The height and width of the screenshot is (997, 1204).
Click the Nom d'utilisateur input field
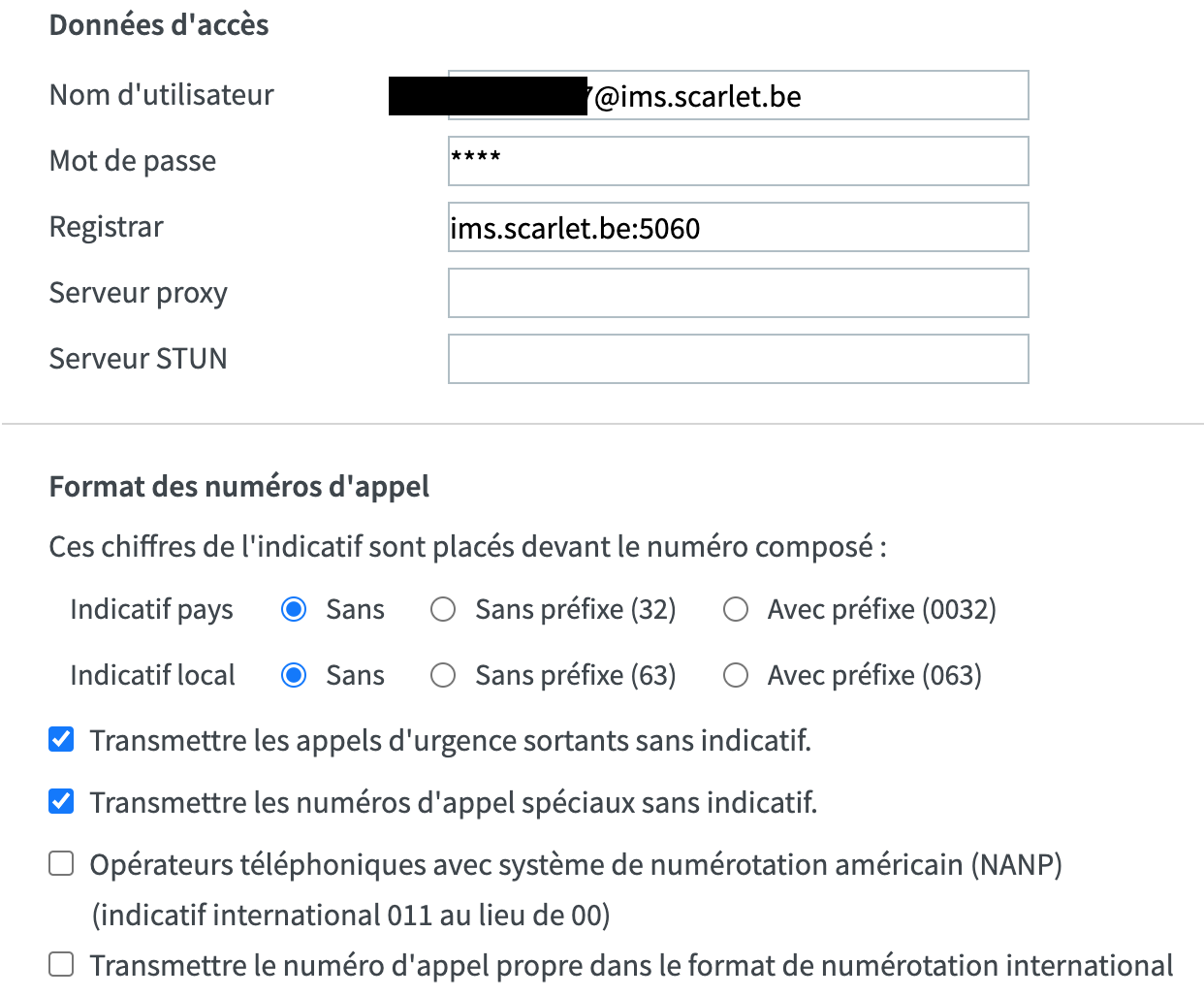point(872,96)
